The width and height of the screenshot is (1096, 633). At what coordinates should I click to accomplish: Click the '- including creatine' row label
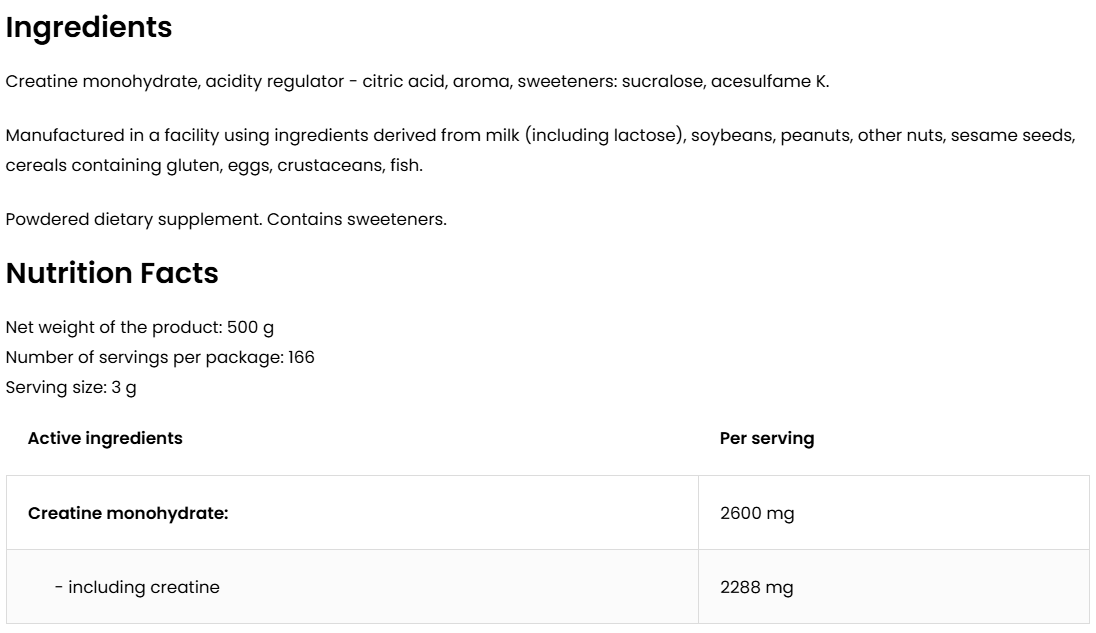pos(137,587)
